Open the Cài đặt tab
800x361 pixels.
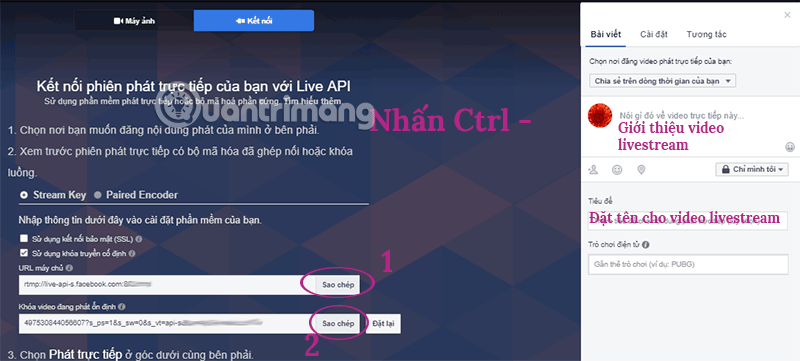(x=654, y=35)
